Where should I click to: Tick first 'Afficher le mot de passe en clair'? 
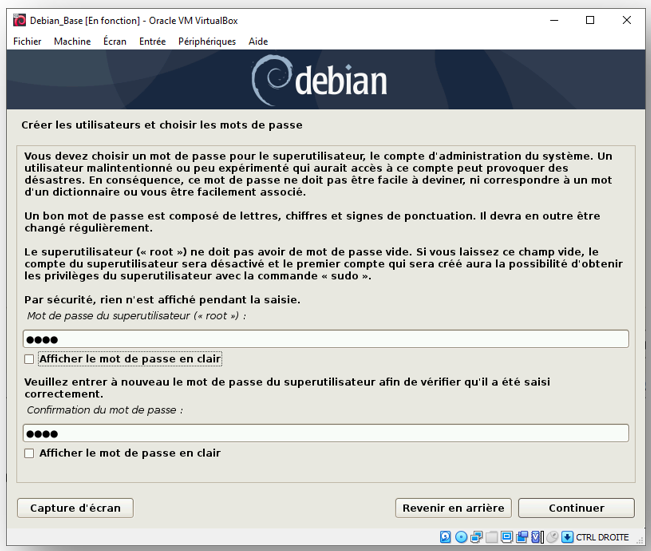click(x=29, y=359)
